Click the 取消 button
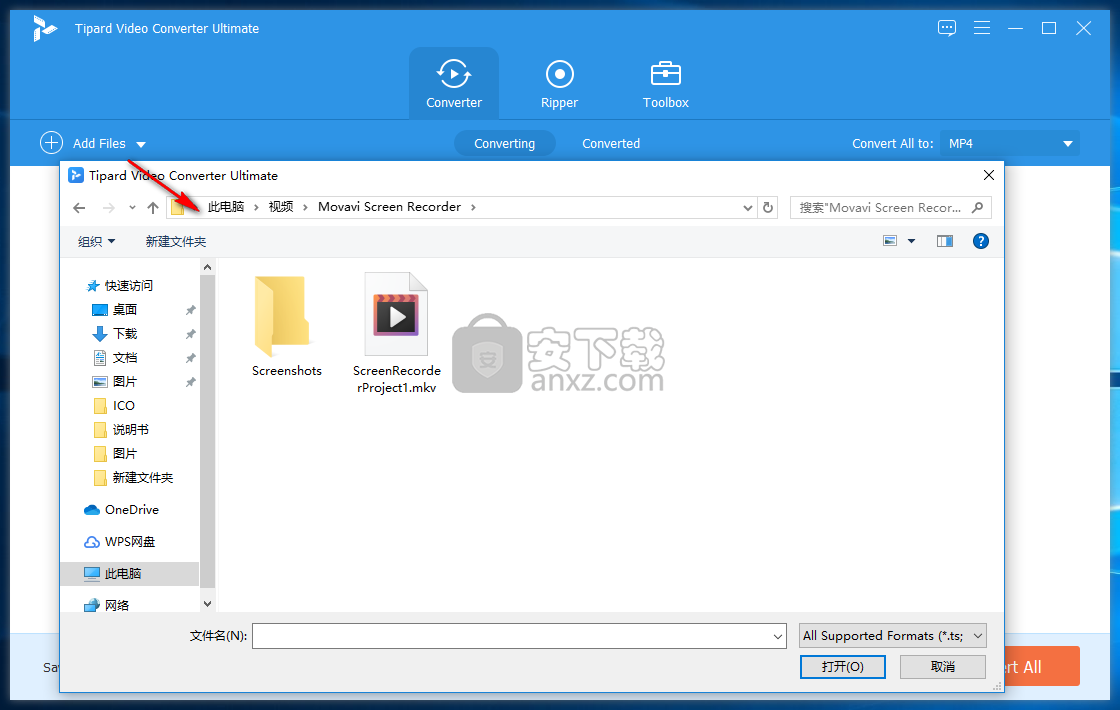Image resolution: width=1120 pixels, height=710 pixels. [943, 666]
